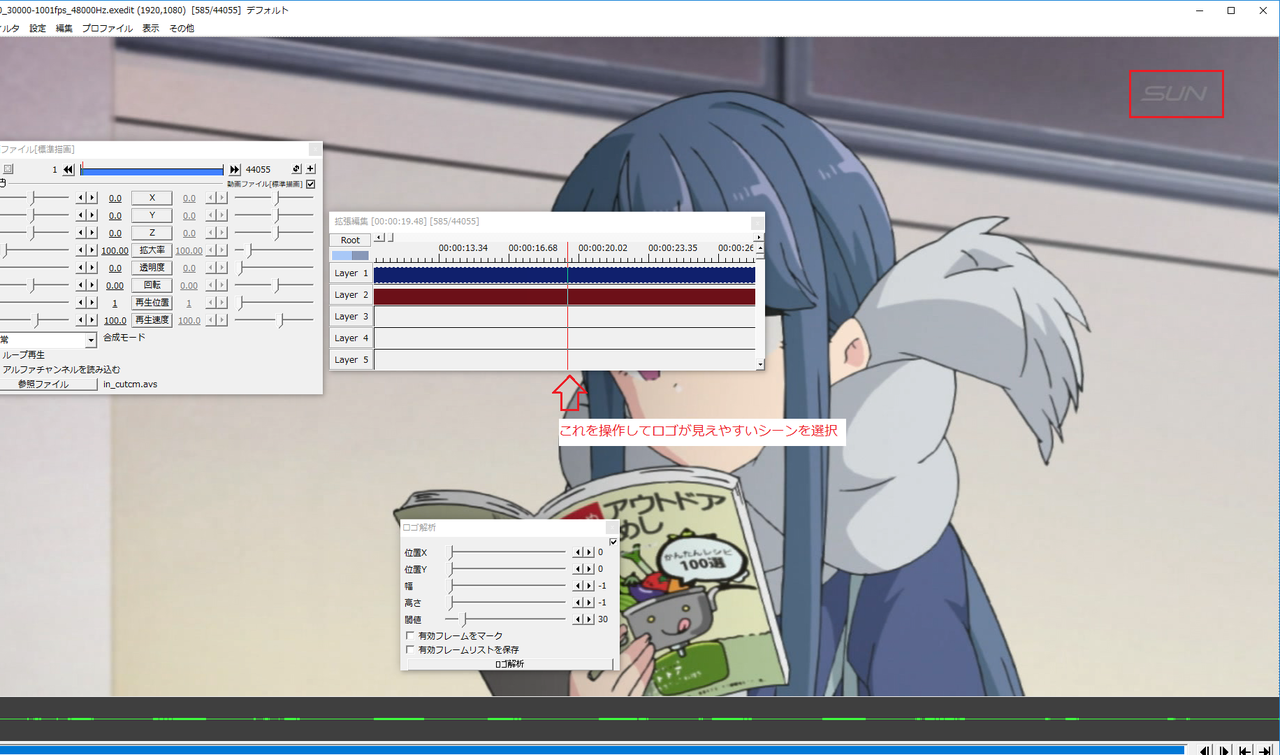Screen dimensions: 1280x755
Task: Open the 設定 menu
Action: [37, 28]
